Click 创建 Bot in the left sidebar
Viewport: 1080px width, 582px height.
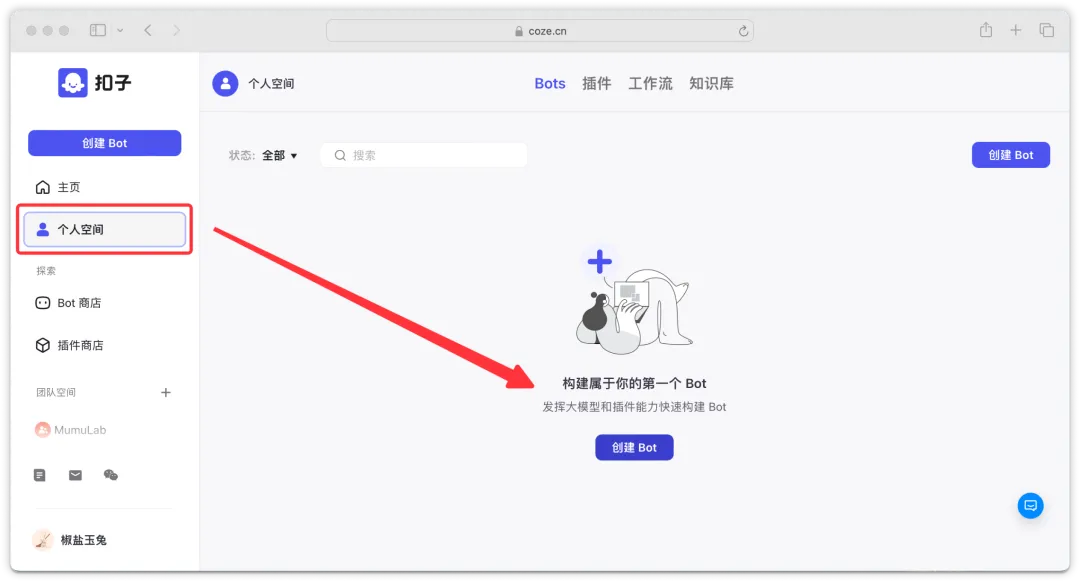click(105, 143)
